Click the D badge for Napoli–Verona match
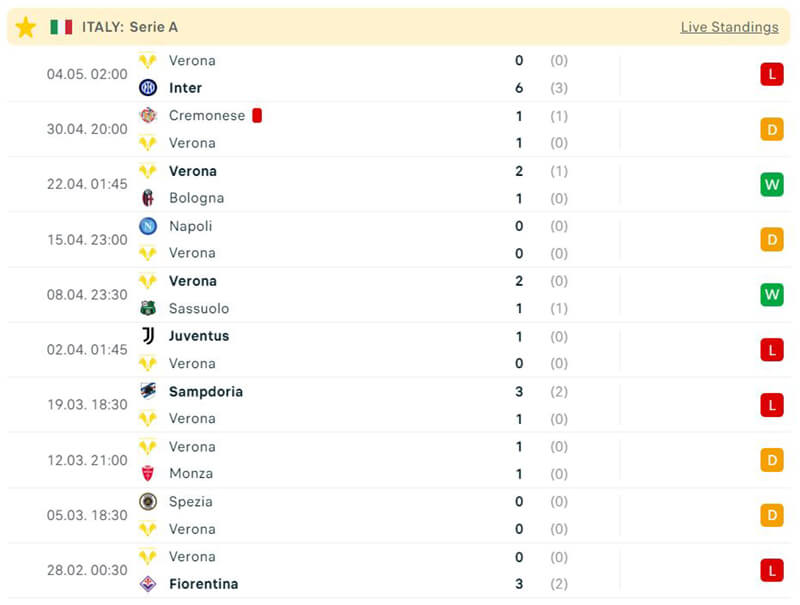Viewport: 800px width, 605px height. point(771,240)
